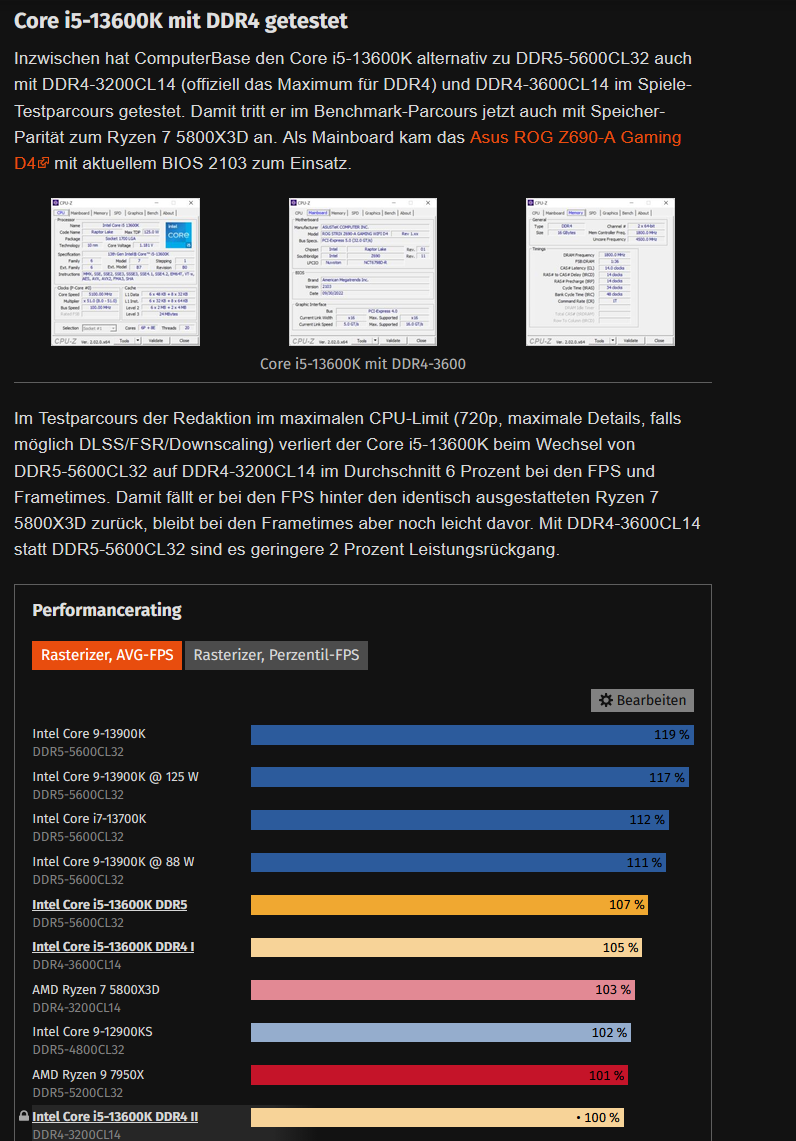
Task: Click the Bearbeiten button
Action: point(642,700)
